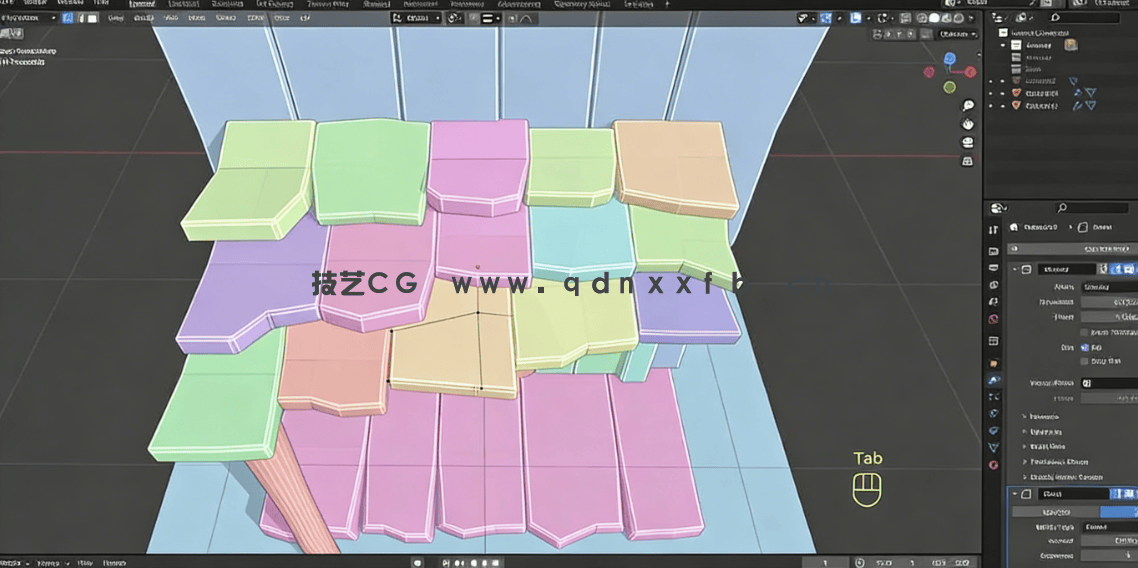Select solid viewport shading
Image resolution: width=1138 pixels, height=568 pixels.
tap(935, 17)
